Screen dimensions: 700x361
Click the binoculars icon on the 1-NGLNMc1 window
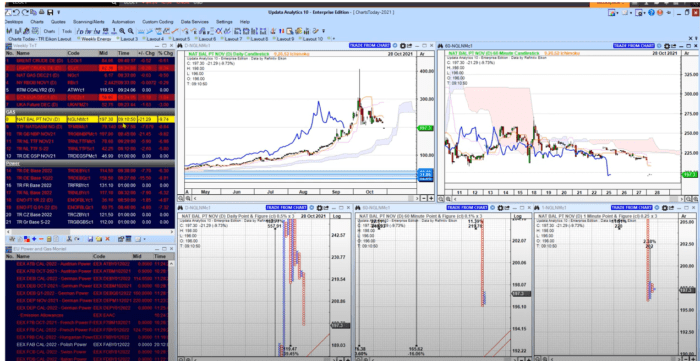pos(537,208)
